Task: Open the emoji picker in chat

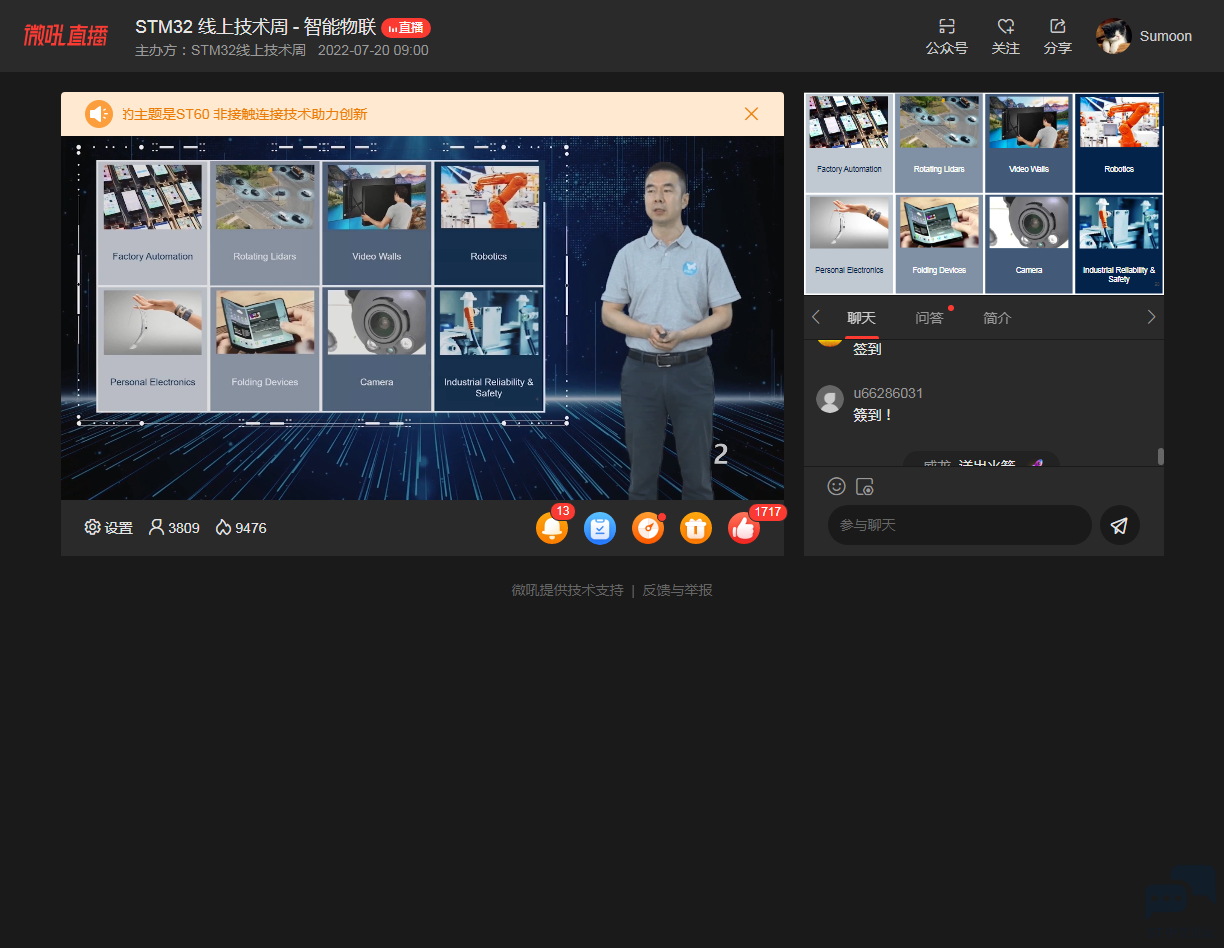Action: [x=837, y=486]
